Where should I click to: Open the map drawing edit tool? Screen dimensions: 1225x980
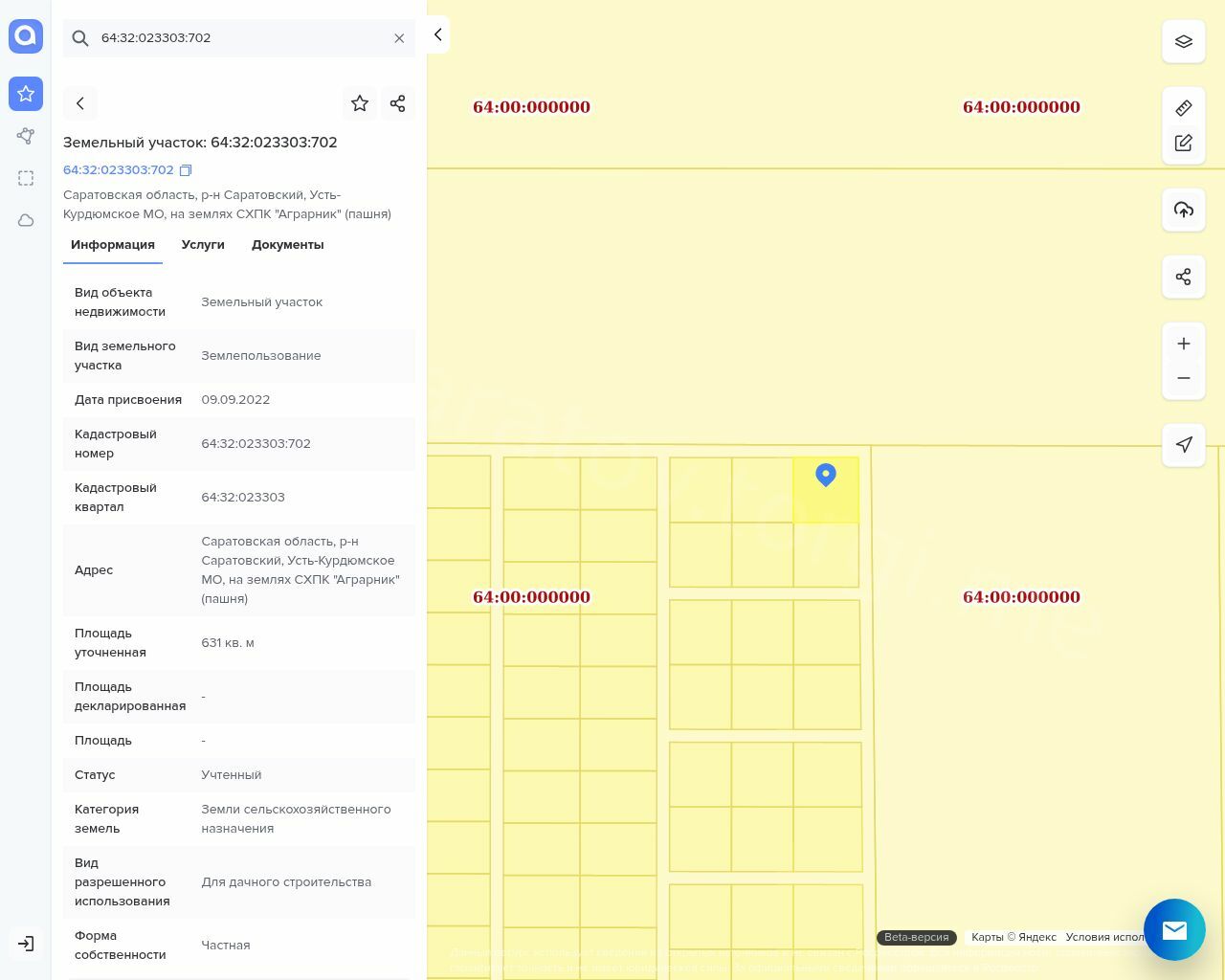pyautogui.click(x=1183, y=143)
